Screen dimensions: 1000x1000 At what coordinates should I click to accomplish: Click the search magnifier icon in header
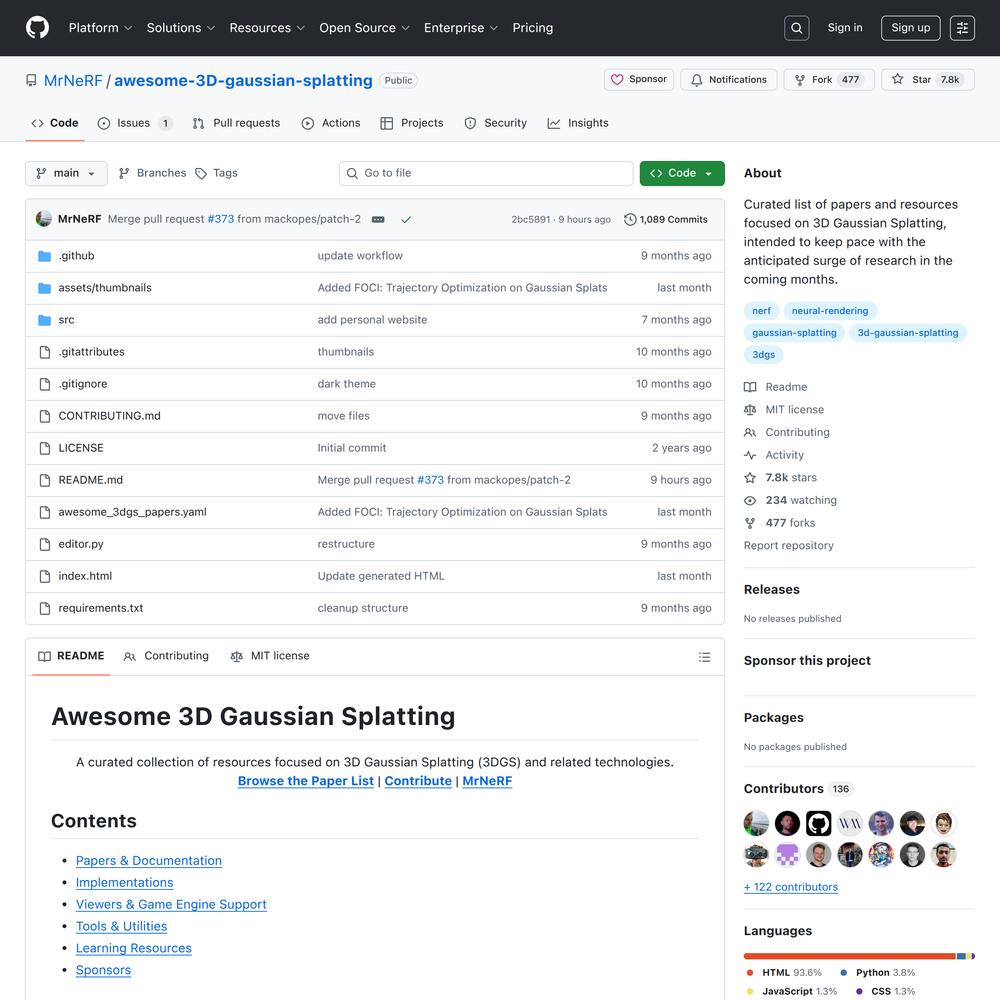coord(797,28)
